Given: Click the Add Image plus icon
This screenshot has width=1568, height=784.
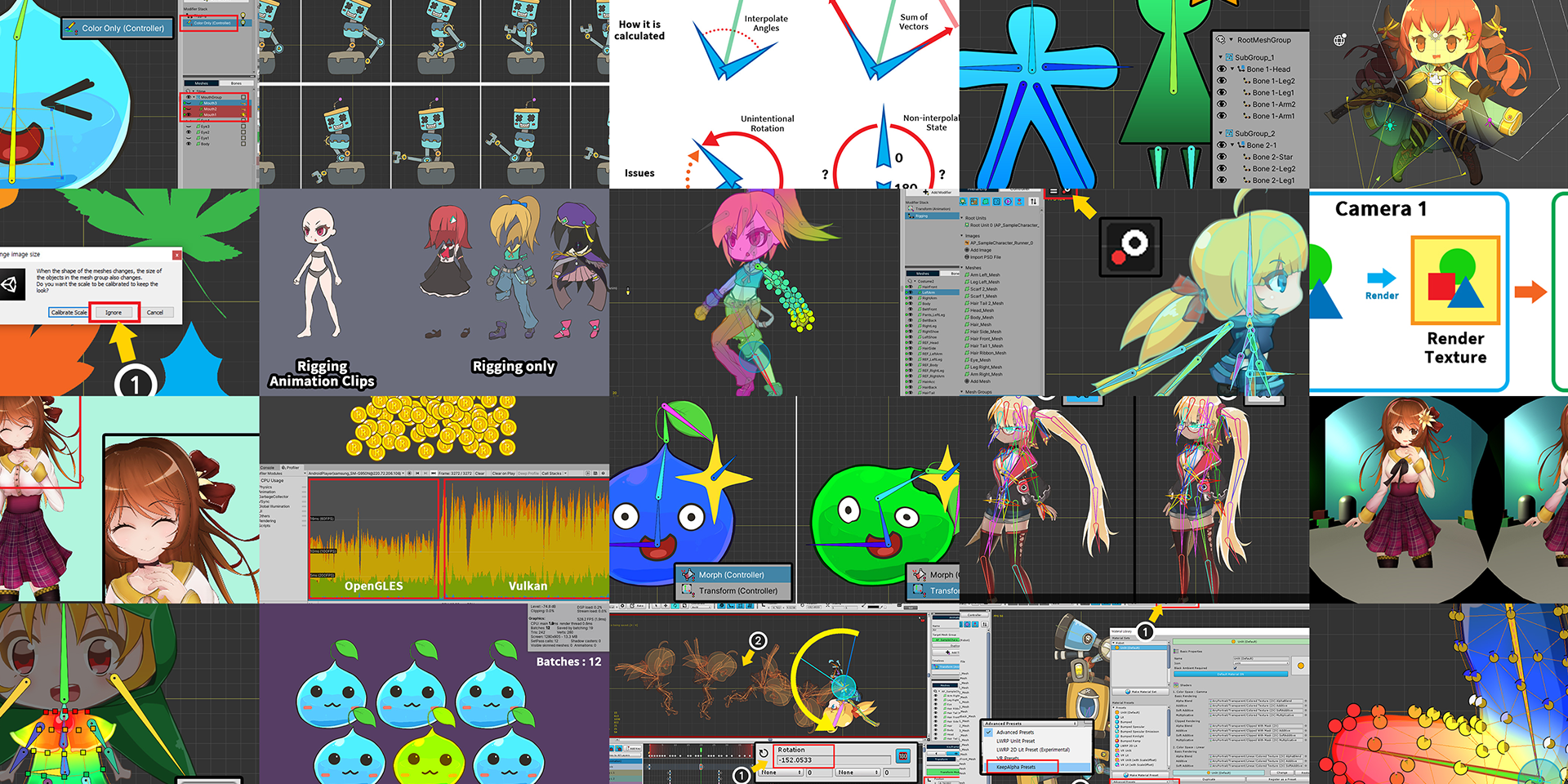Looking at the screenshot, I should click(967, 250).
